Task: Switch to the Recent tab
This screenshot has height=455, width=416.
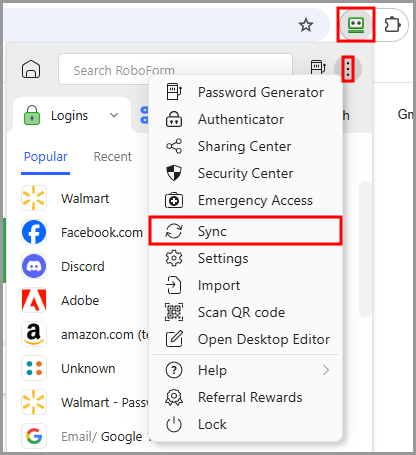Action: (113, 156)
